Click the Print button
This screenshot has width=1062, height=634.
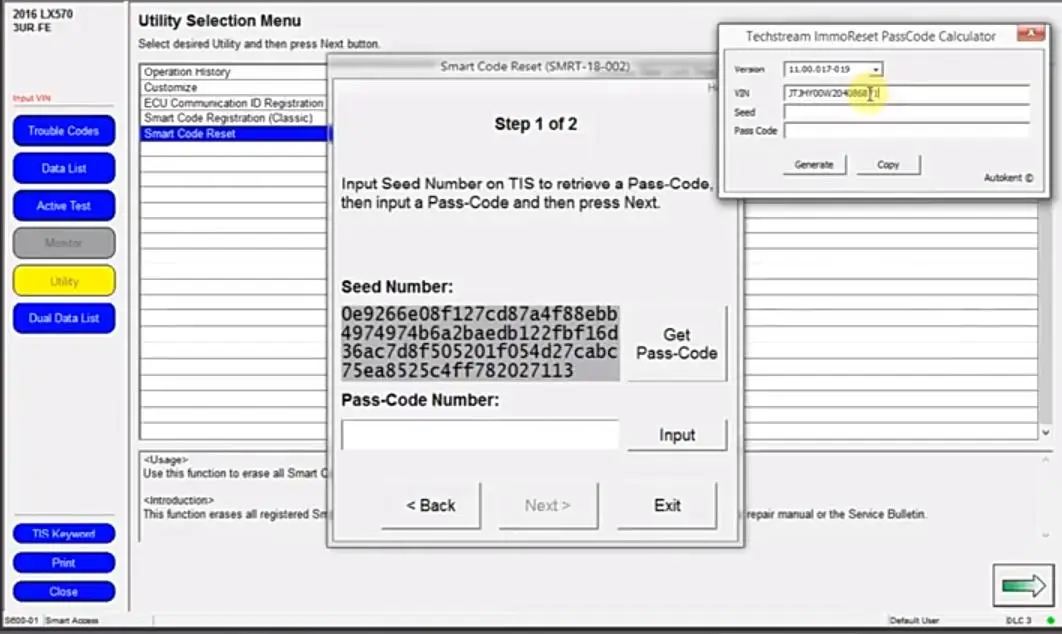pyautogui.click(x=64, y=563)
